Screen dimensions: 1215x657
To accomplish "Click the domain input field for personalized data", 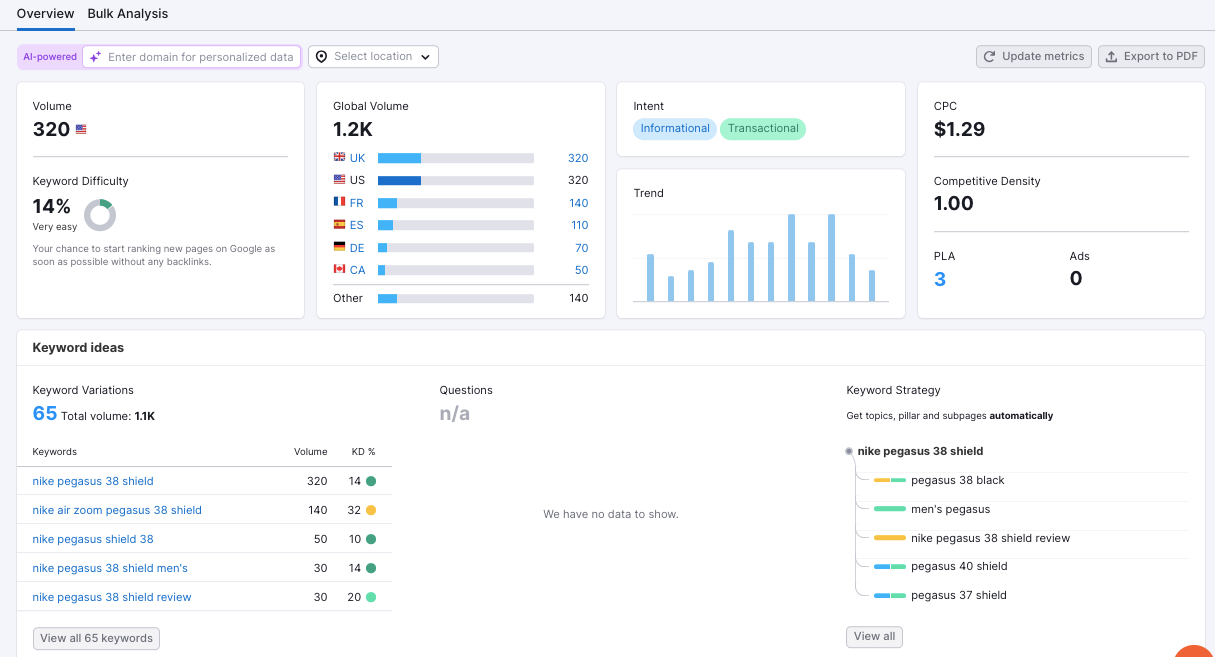I will (200, 57).
